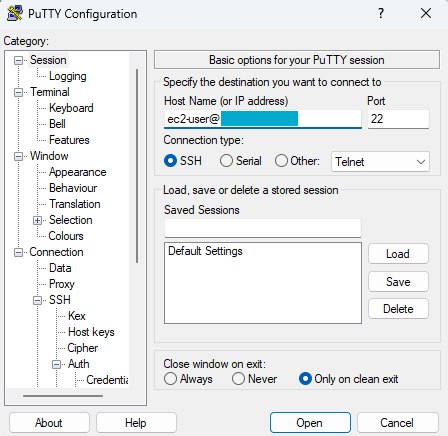This screenshot has height=436, width=448.
Task: Open Keyboard settings category
Action: 71,108
